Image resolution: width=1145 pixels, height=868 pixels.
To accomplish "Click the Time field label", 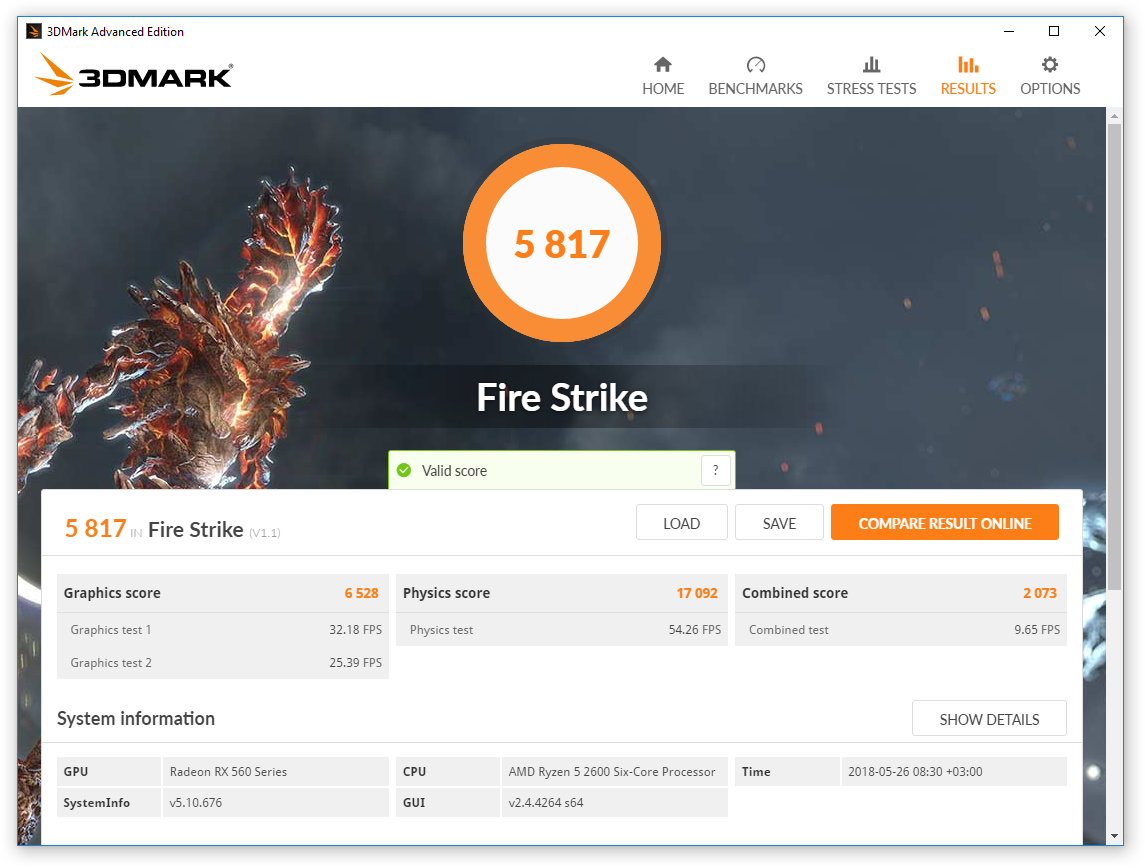I will [756, 772].
